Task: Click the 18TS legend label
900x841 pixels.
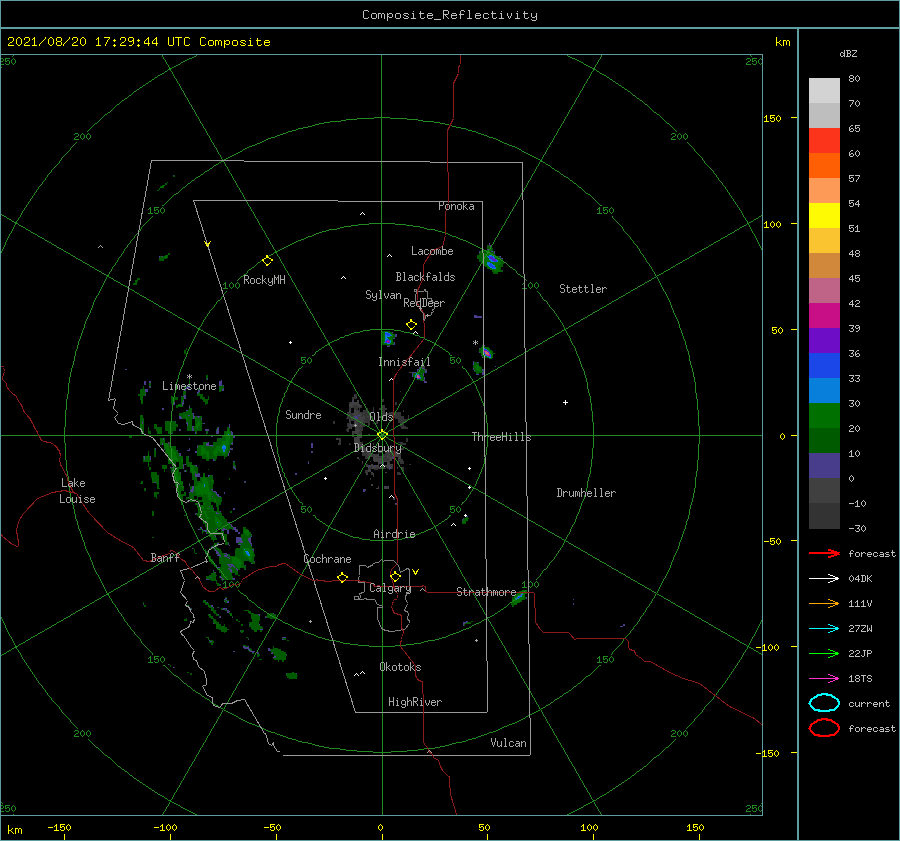Action: point(860,679)
